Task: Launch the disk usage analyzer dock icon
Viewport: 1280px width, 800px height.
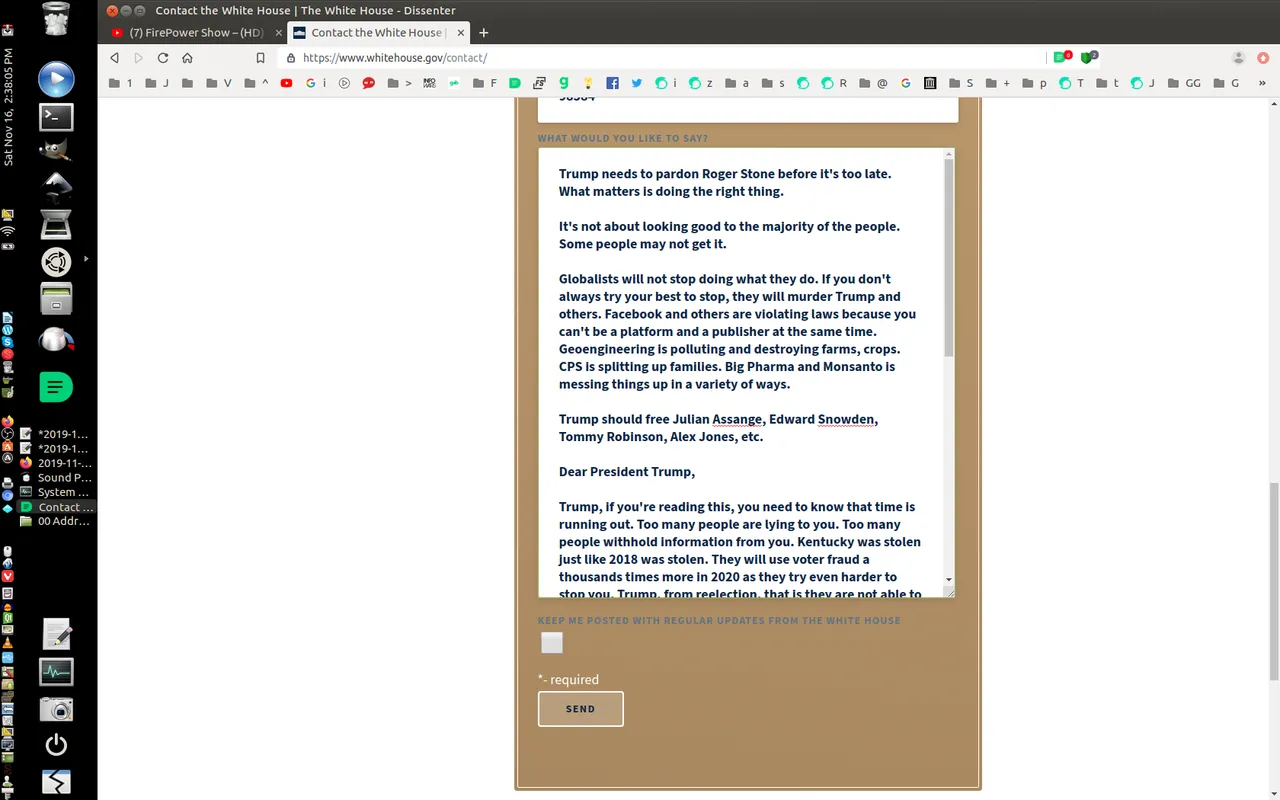Action: pos(56,340)
